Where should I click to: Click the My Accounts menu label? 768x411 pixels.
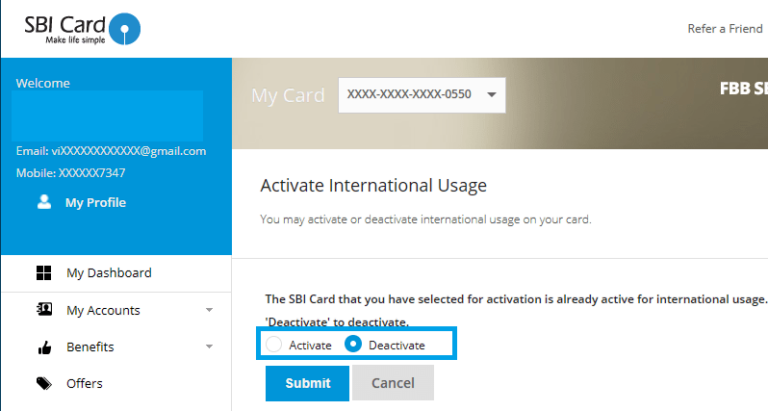[103, 310]
